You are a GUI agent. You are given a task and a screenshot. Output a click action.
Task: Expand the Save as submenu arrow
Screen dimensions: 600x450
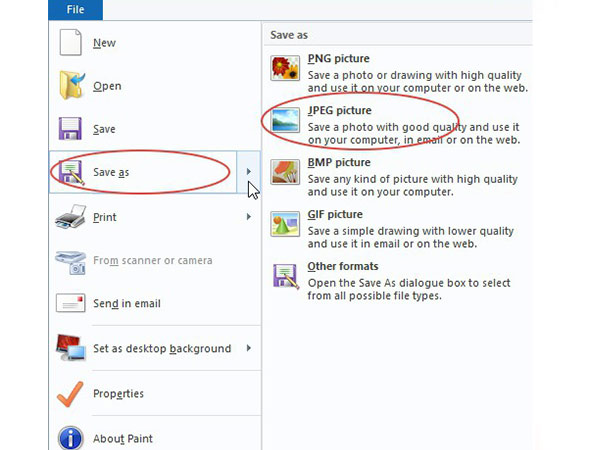248,172
